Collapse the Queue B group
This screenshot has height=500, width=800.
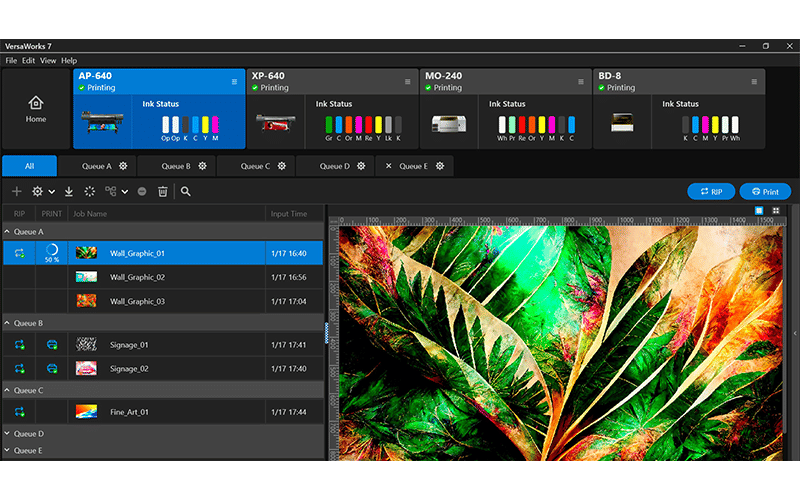click(7, 323)
